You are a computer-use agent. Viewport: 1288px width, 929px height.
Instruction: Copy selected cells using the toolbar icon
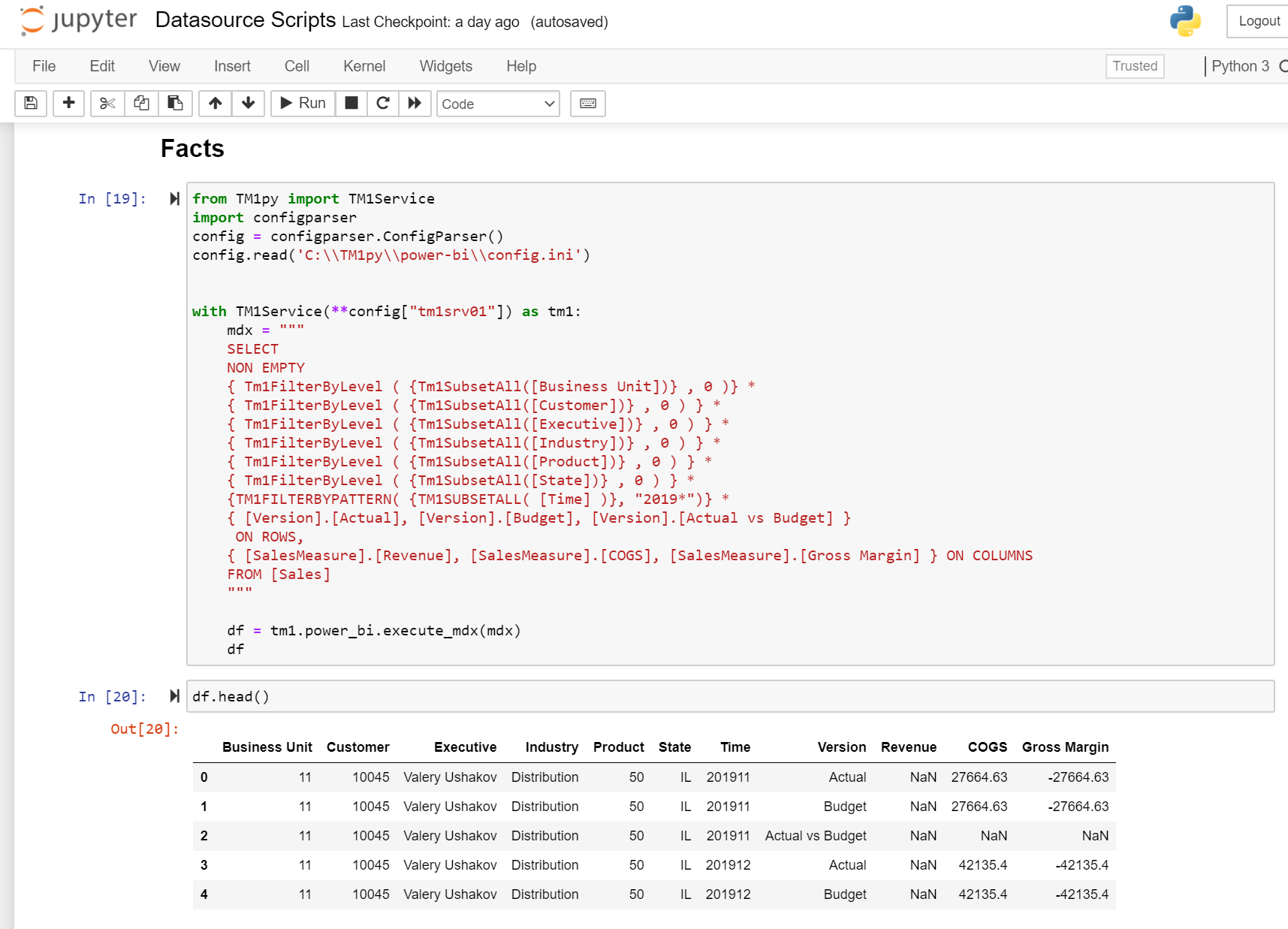(x=141, y=103)
